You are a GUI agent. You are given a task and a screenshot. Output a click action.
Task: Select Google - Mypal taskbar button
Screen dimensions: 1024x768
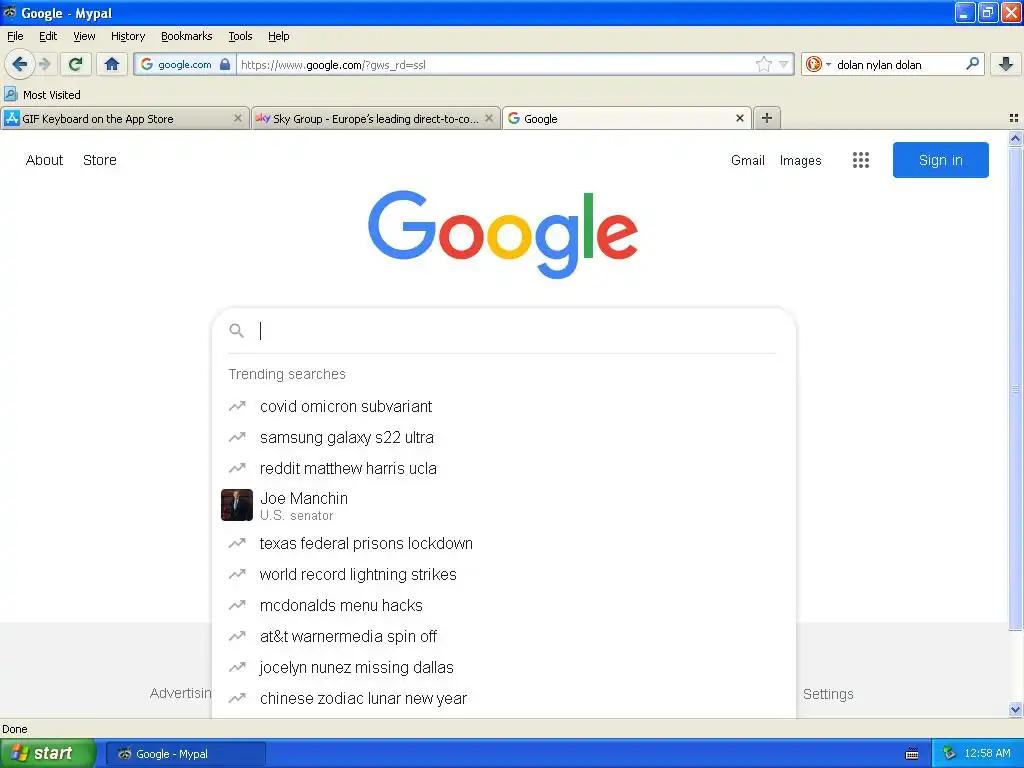pyautogui.click(x=185, y=754)
